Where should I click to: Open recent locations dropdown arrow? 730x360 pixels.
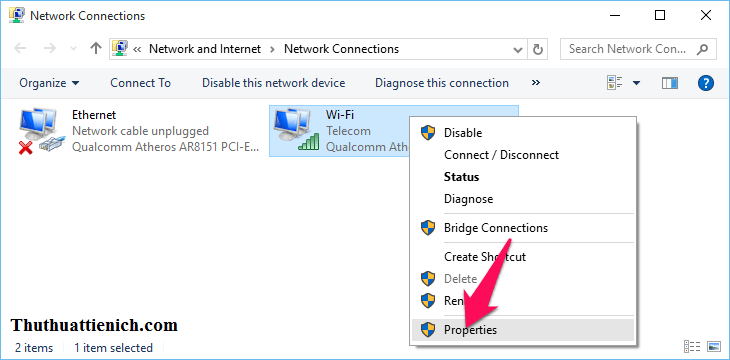(73, 49)
